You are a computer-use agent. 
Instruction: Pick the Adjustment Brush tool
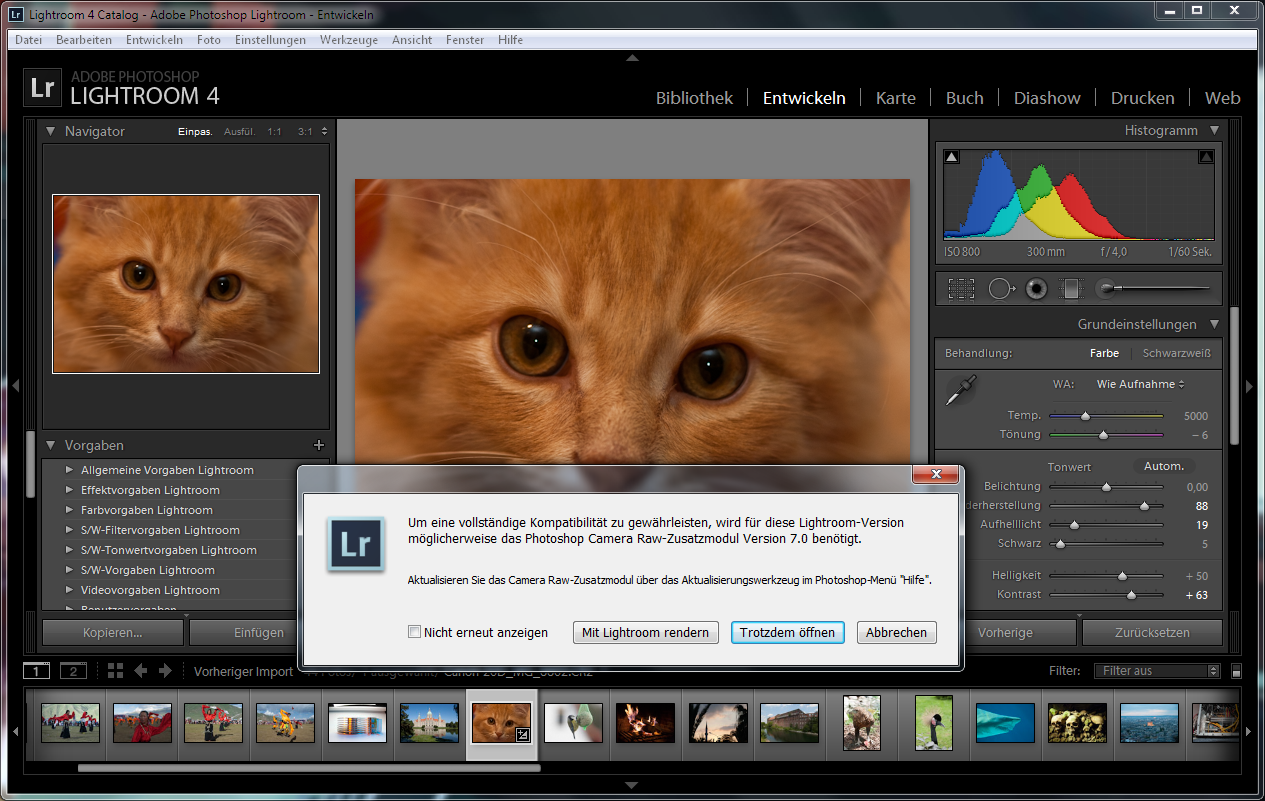tap(1106, 289)
